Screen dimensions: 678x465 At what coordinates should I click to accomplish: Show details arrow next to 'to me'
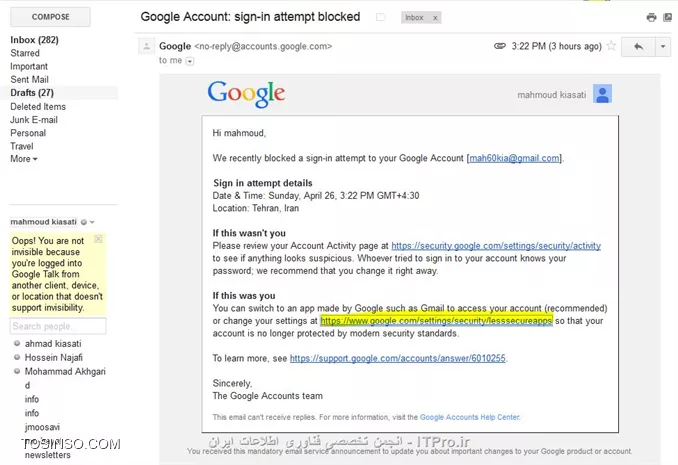pyautogui.click(x=189, y=61)
